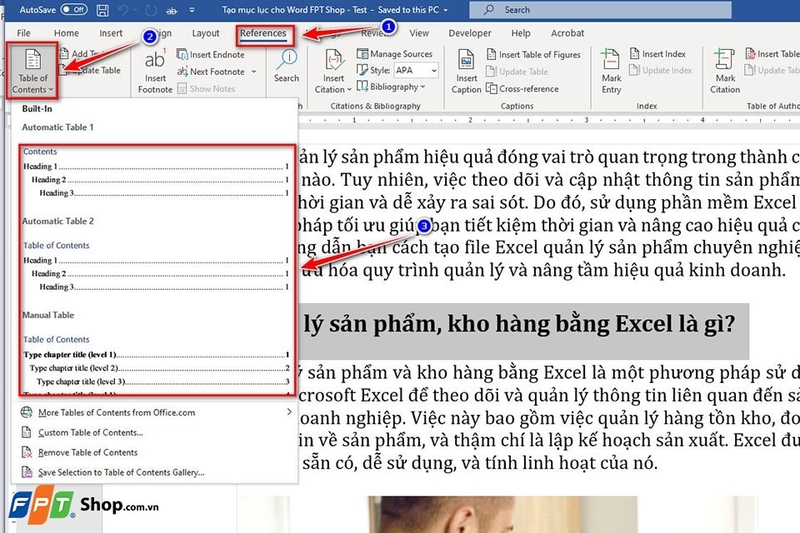Click the Save floppy disk icon
This screenshot has height=533, width=800.
pyautogui.click(x=103, y=10)
